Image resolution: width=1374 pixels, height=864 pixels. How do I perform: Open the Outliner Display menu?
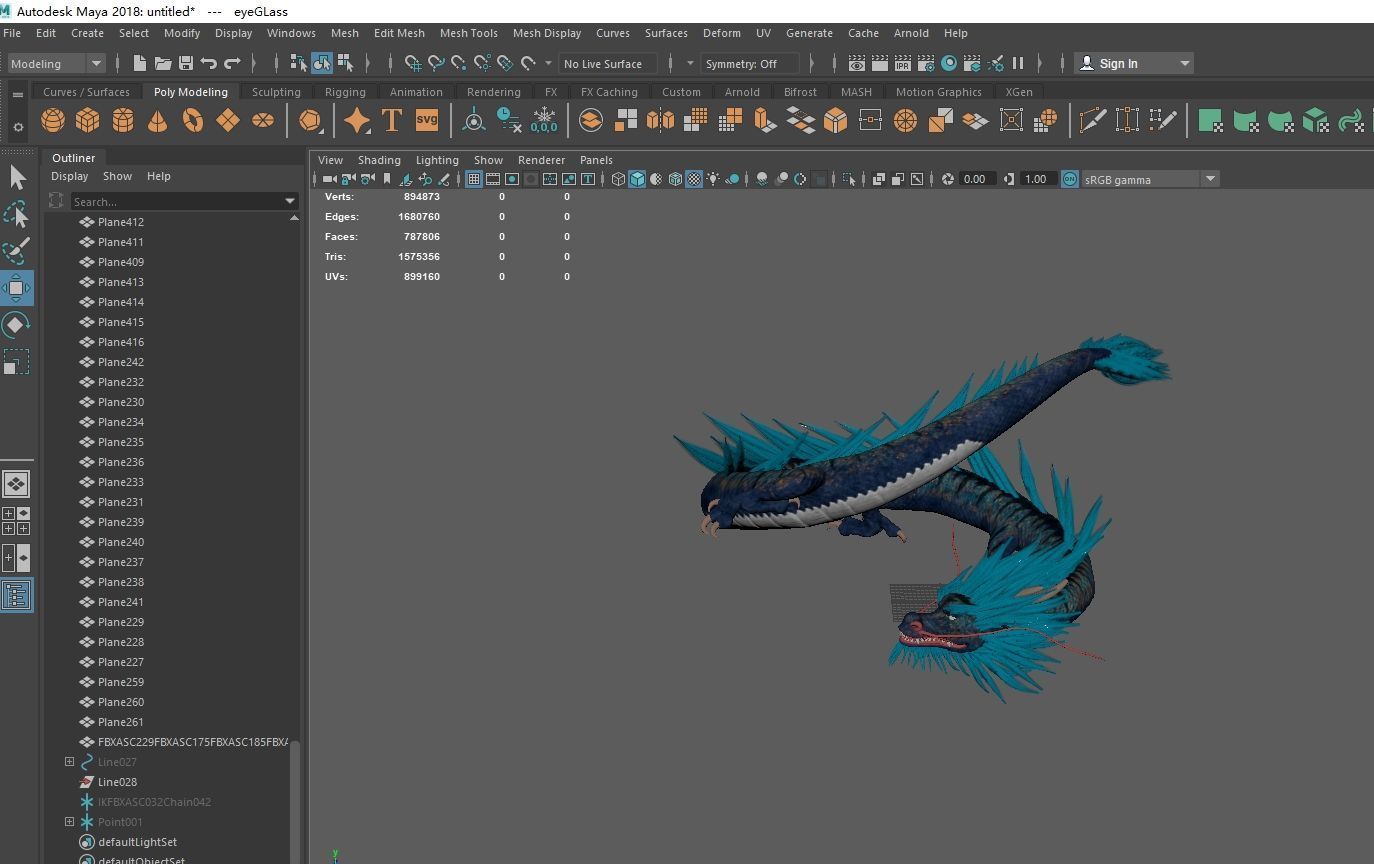point(70,176)
